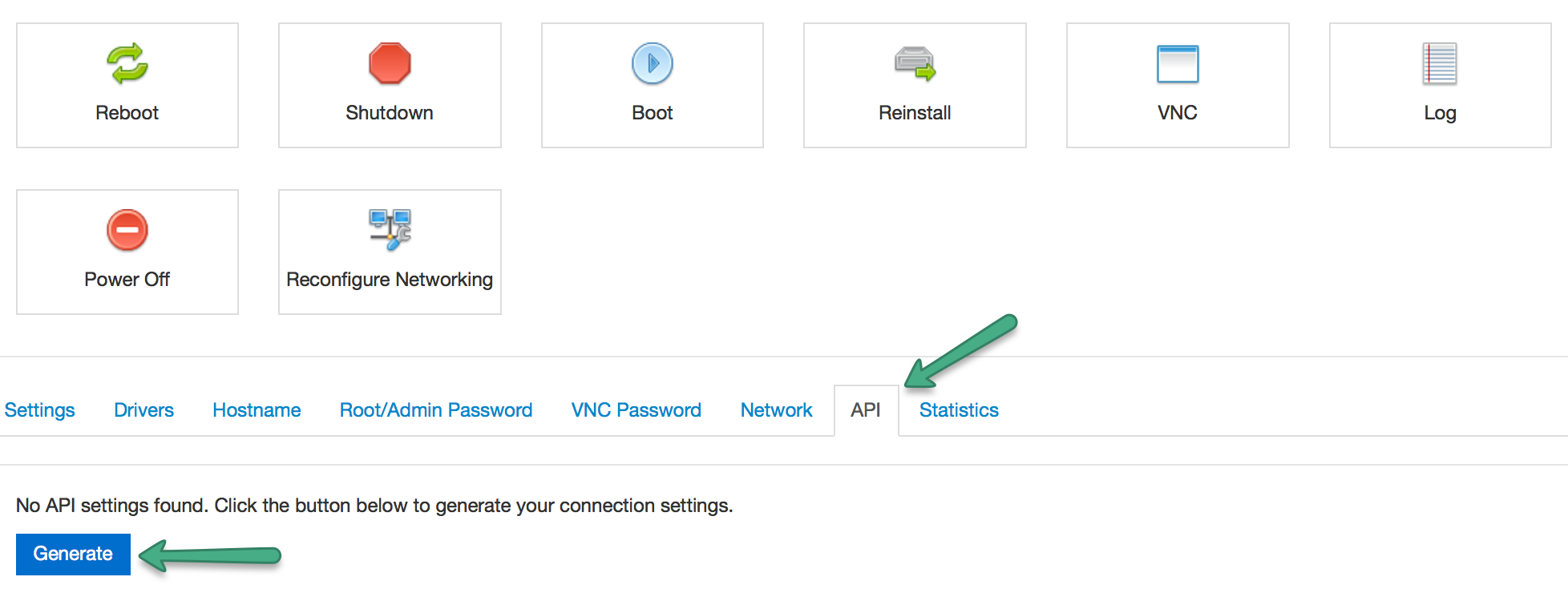This screenshot has height=593, width=1568.
Task: Click the Reconfigure Networking computers icon
Action: point(390,230)
